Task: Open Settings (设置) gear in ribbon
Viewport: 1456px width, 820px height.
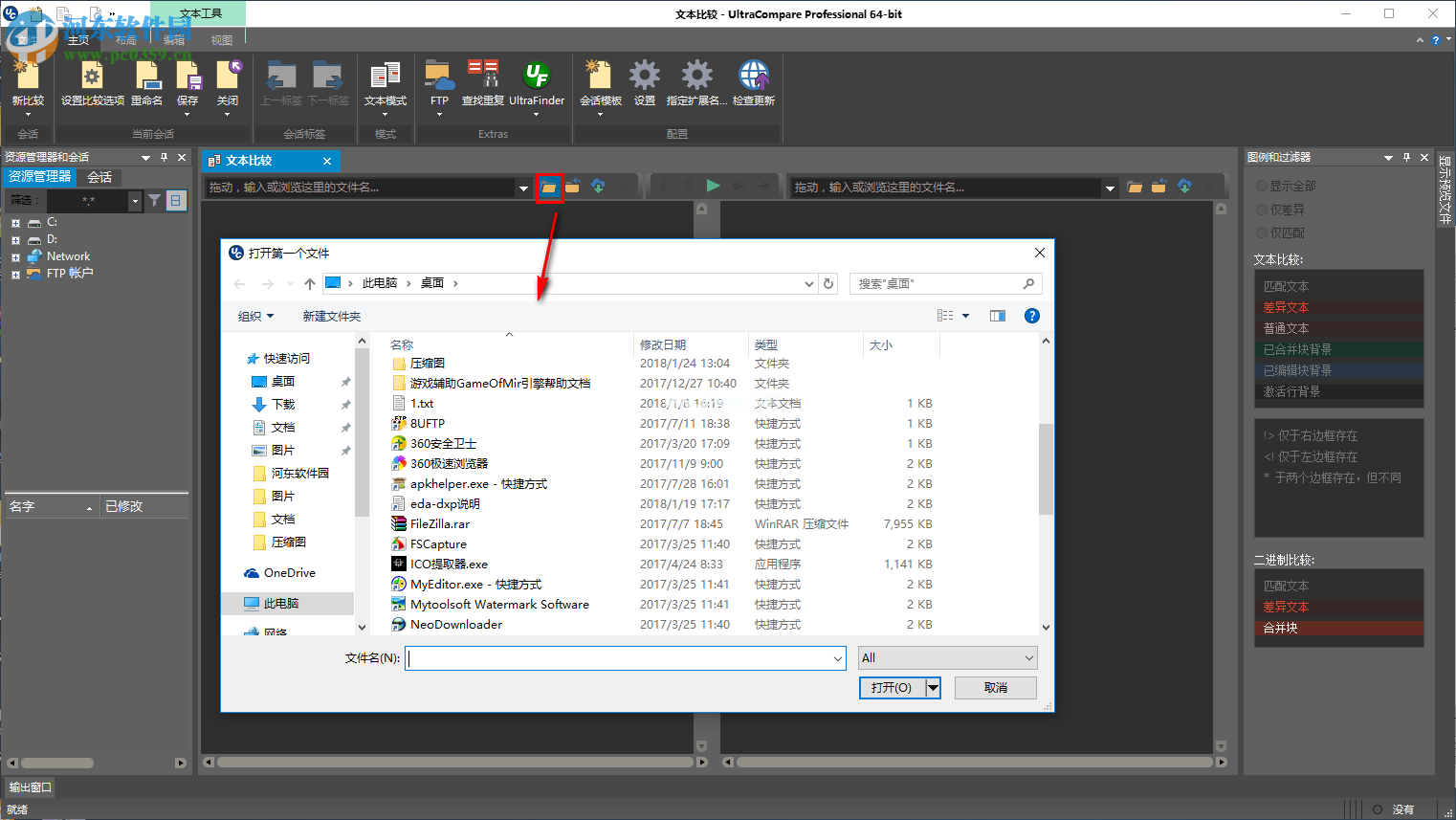Action: tap(644, 77)
